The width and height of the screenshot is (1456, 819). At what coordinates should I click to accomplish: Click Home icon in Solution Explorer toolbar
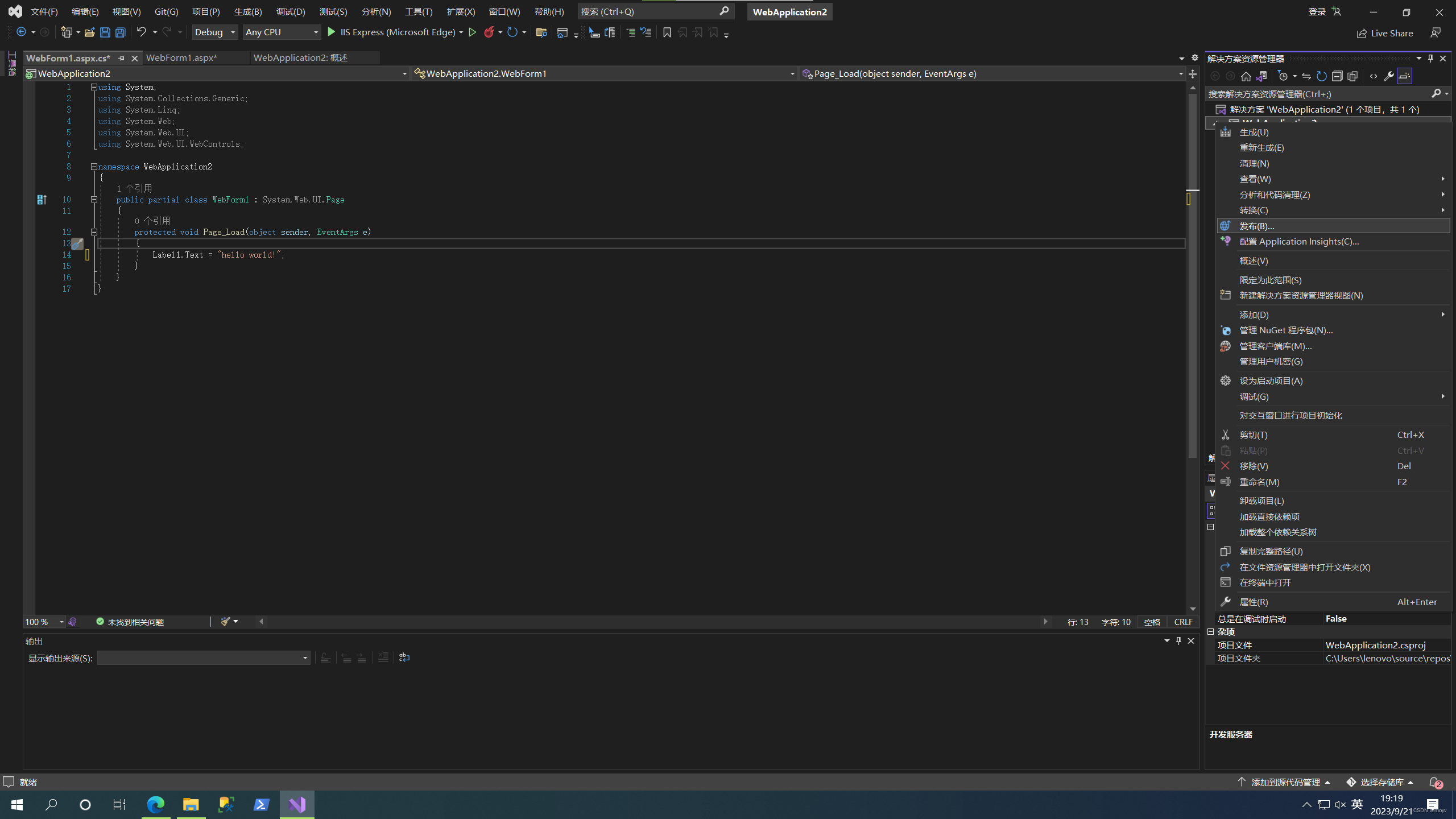(x=1246, y=76)
